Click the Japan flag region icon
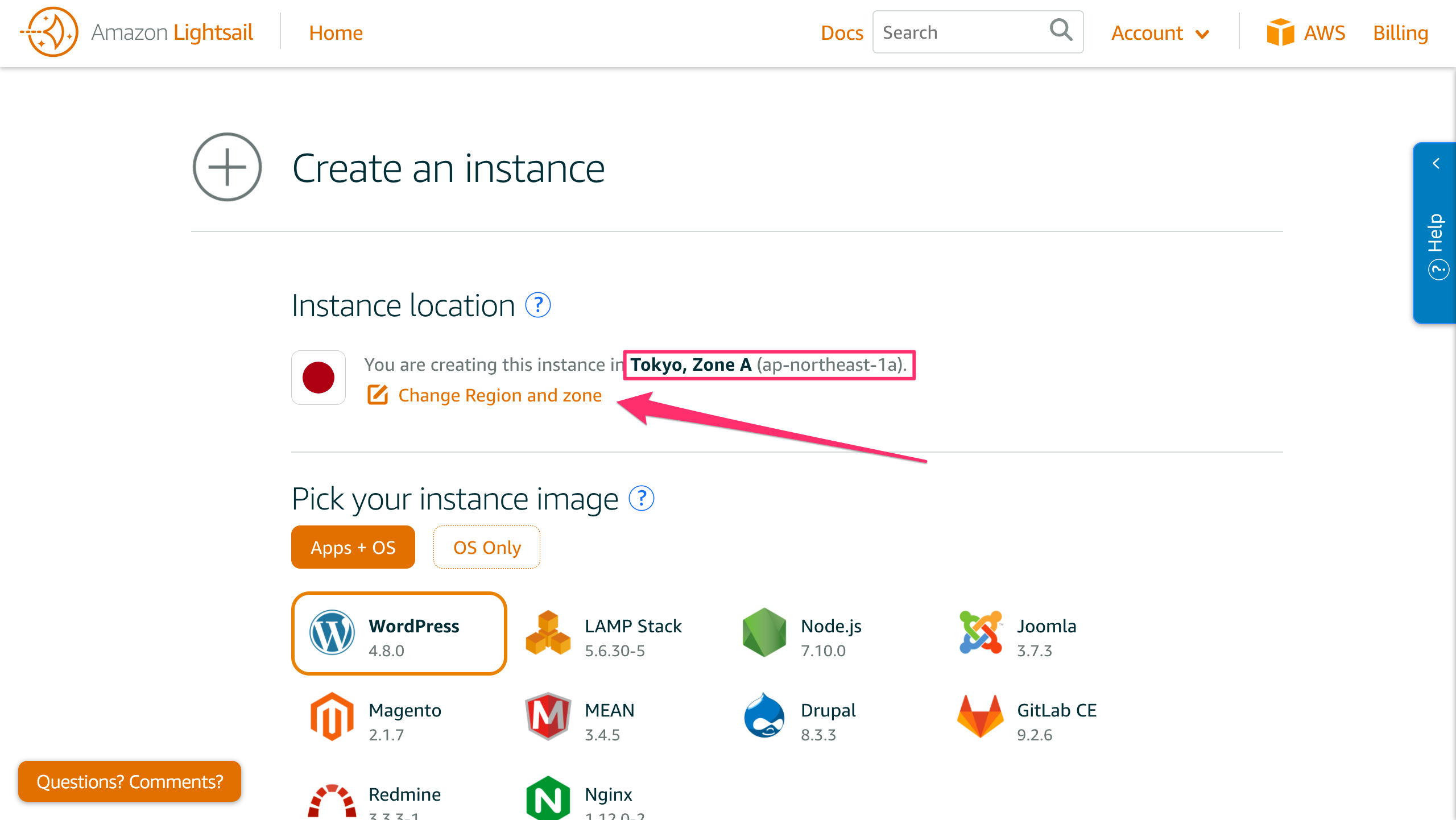 318,378
